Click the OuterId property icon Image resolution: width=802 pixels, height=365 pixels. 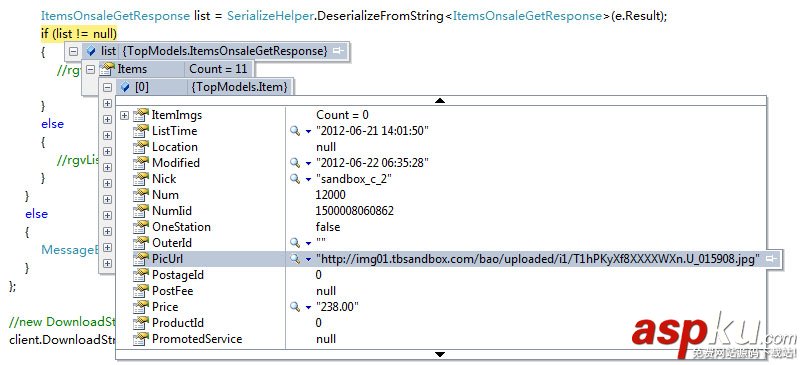141,243
